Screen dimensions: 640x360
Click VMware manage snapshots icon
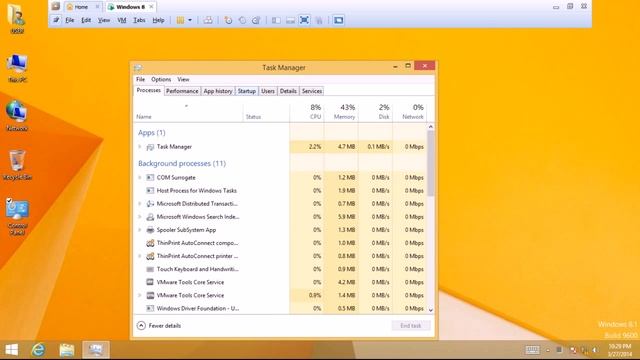pyautogui.click(x=256, y=20)
